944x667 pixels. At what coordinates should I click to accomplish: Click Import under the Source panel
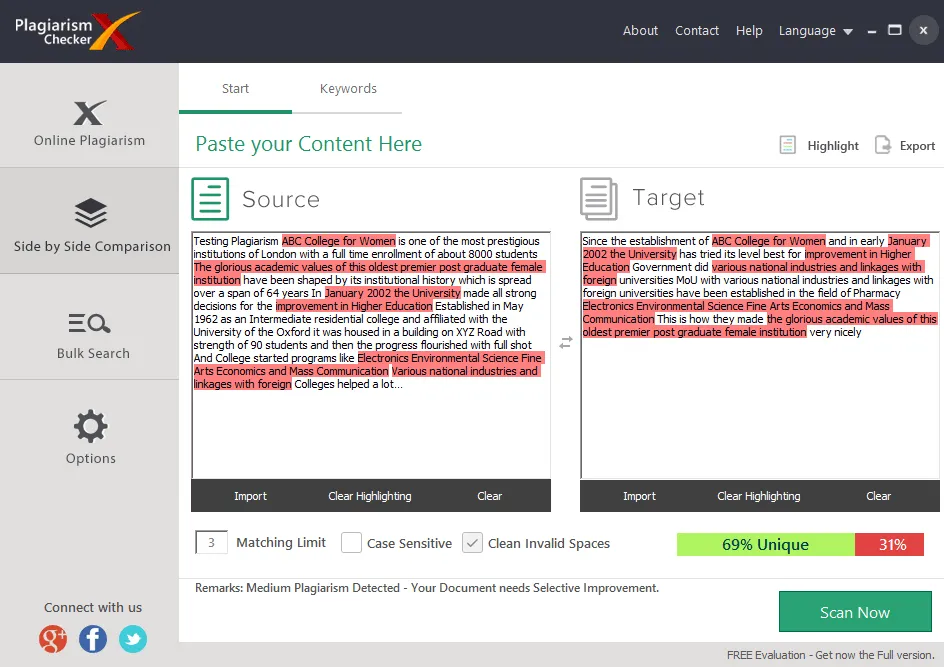point(250,496)
